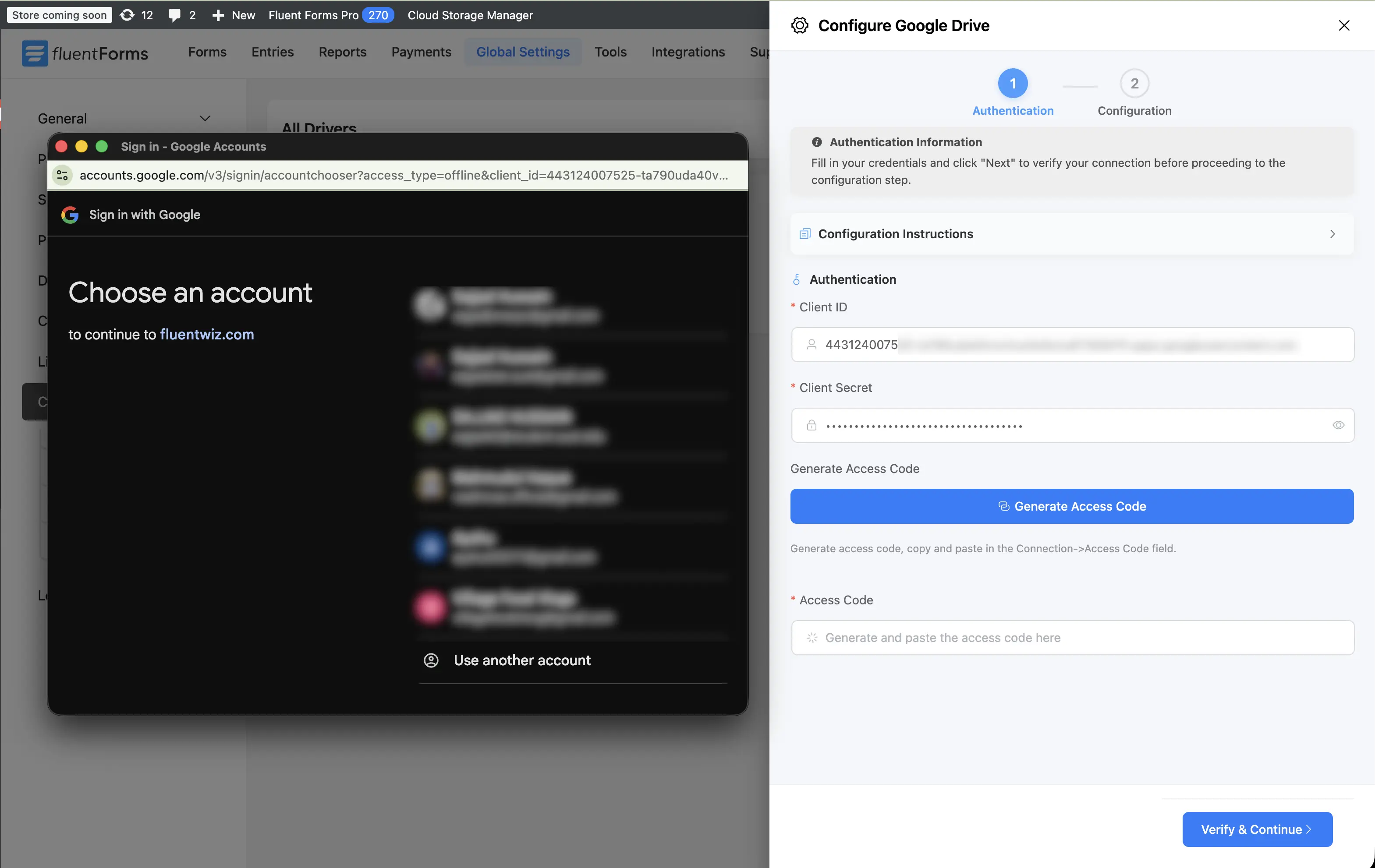Click the Google logo next to Sign in

70,215
